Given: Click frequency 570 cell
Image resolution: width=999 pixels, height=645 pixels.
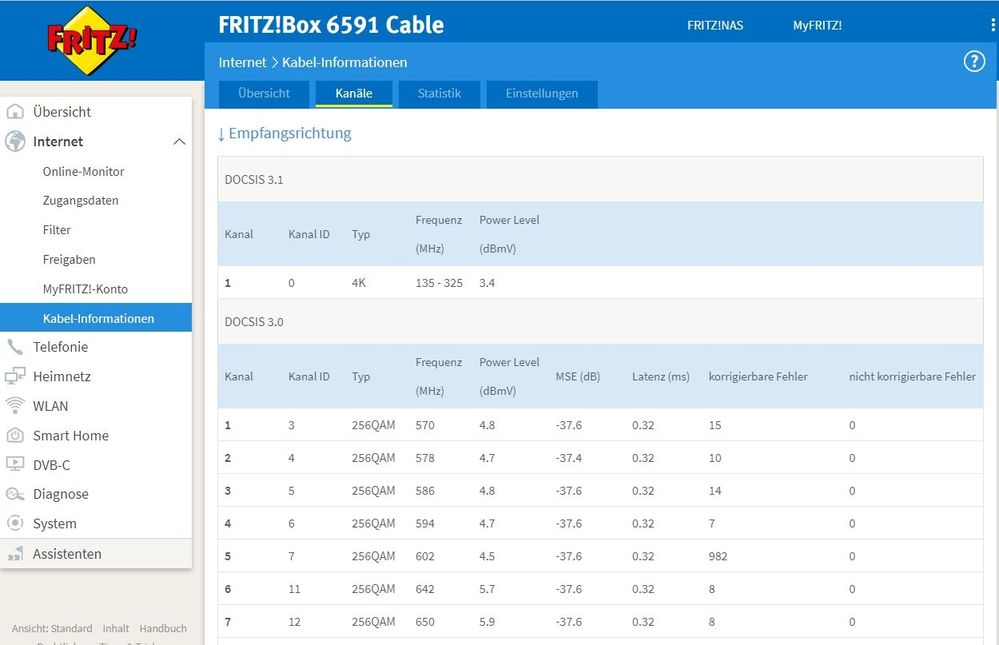Looking at the screenshot, I should (x=425, y=425).
